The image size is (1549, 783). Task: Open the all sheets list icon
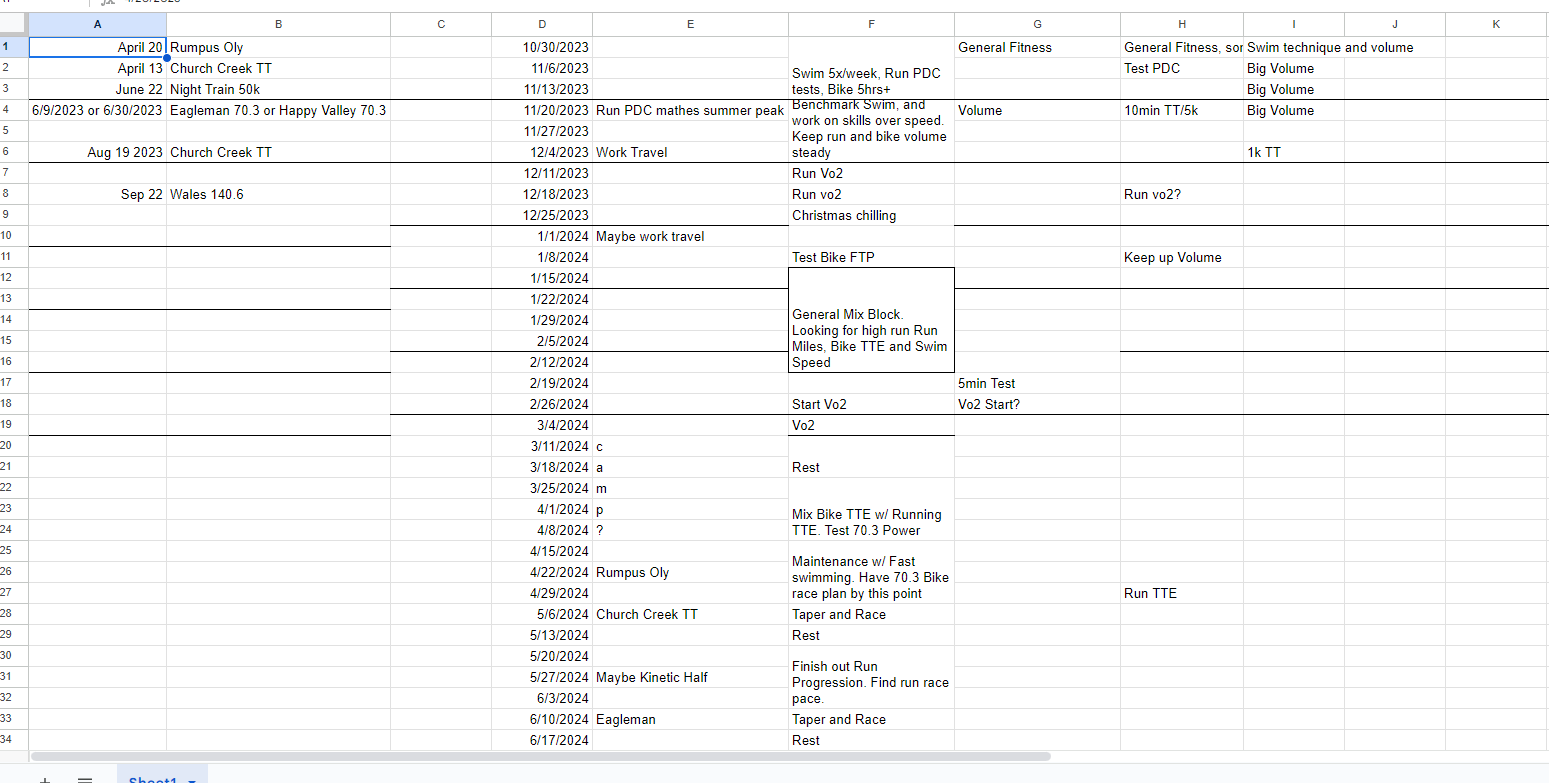85,780
